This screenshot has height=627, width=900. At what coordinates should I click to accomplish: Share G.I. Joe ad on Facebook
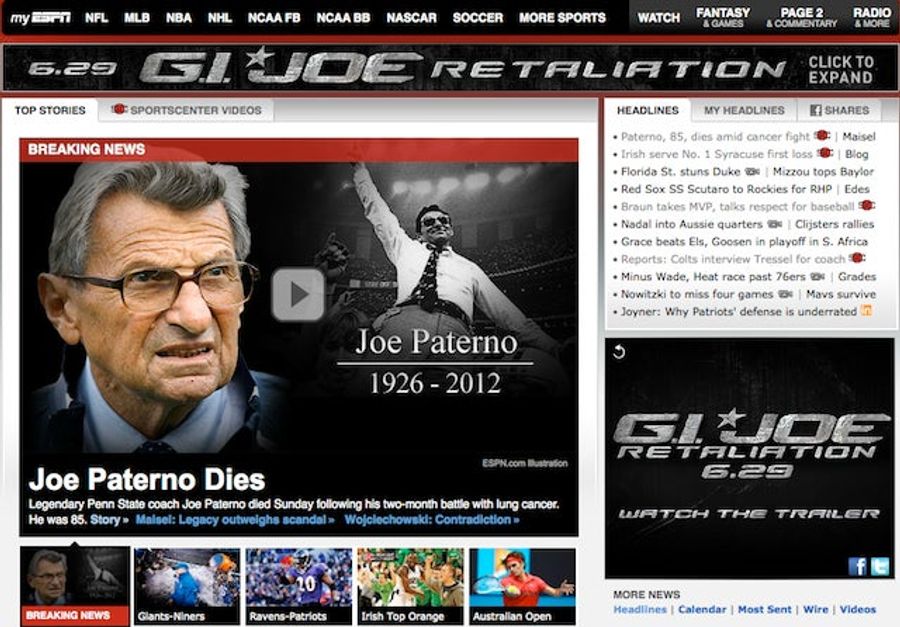[x=858, y=566]
